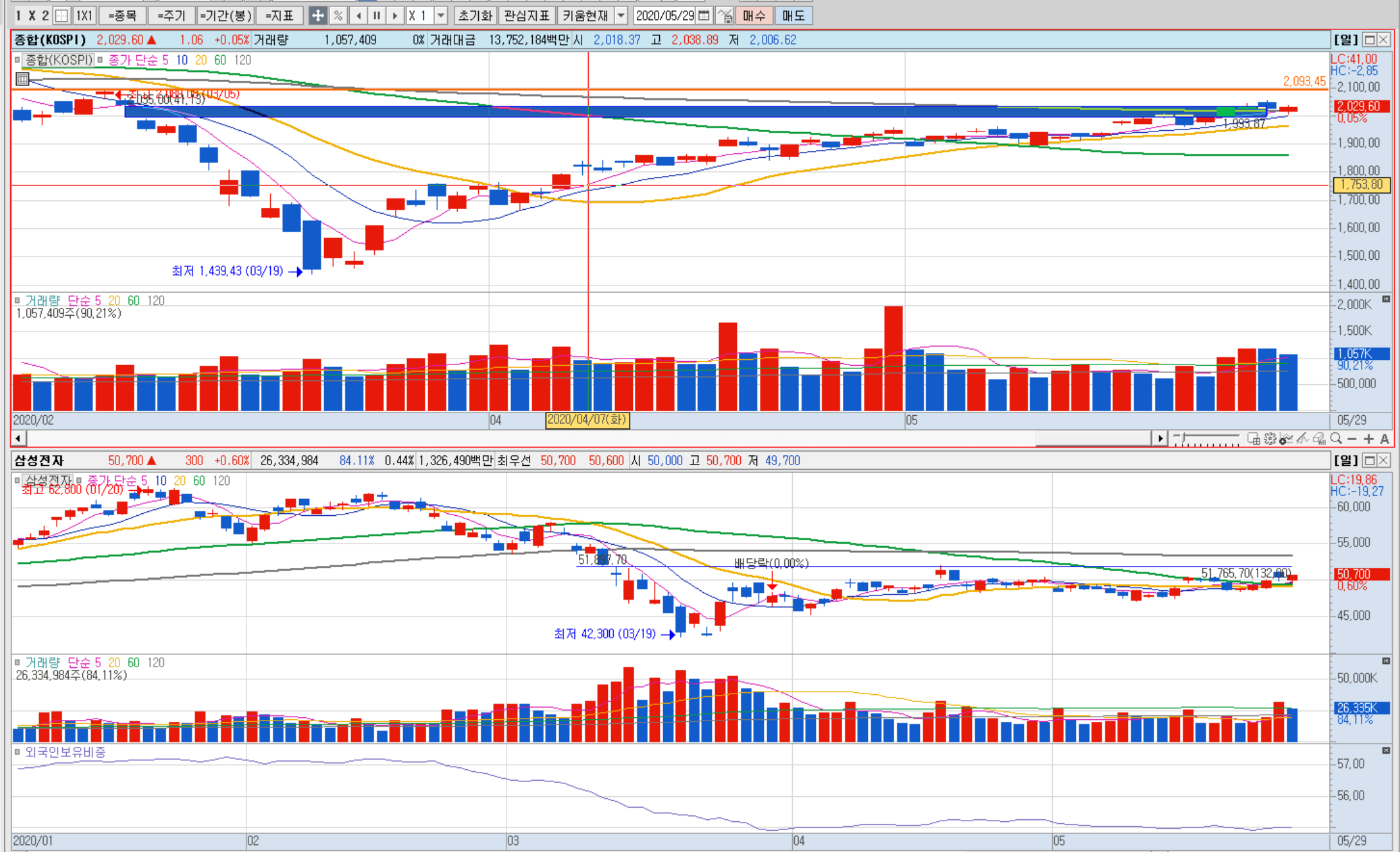This screenshot has height=852, width=1400.
Task: Activate the crosshair cursor tool
Action: coord(318,15)
